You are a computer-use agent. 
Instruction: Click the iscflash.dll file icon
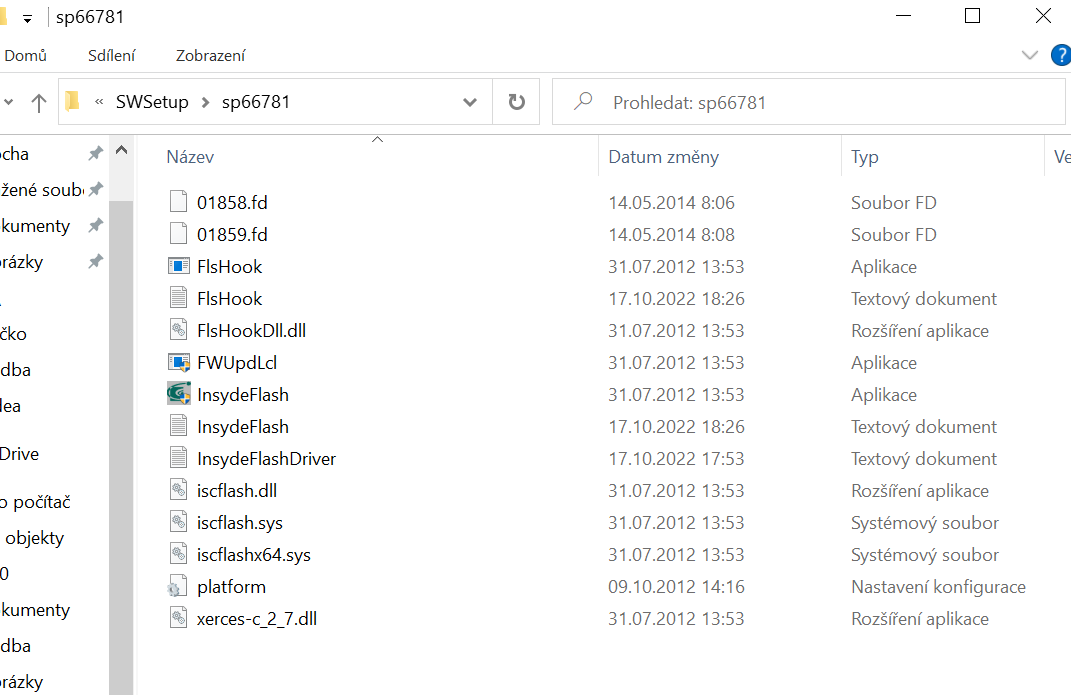point(178,490)
